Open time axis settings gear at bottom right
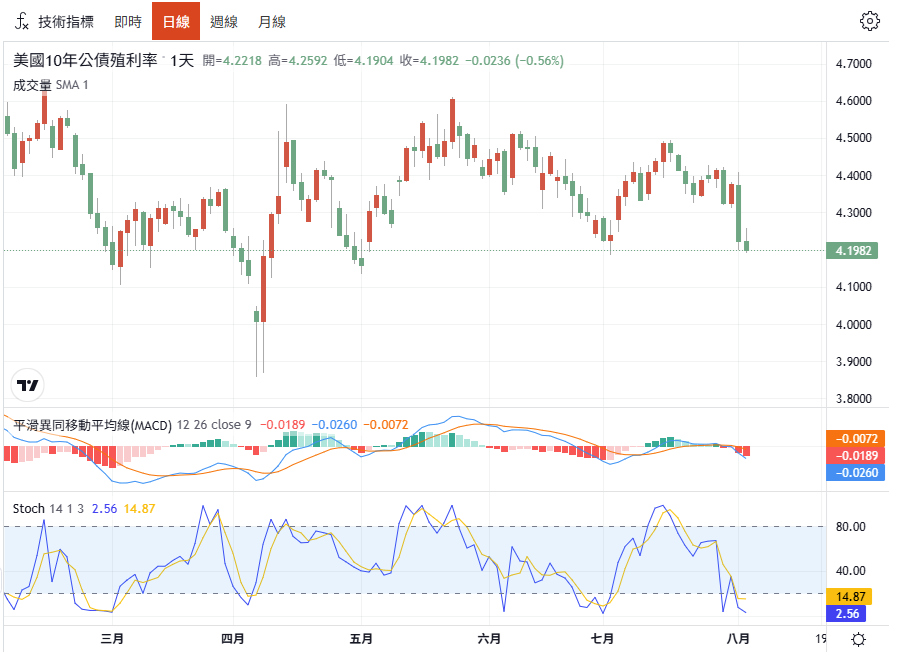This screenshot has width=907, height=668. click(858, 640)
